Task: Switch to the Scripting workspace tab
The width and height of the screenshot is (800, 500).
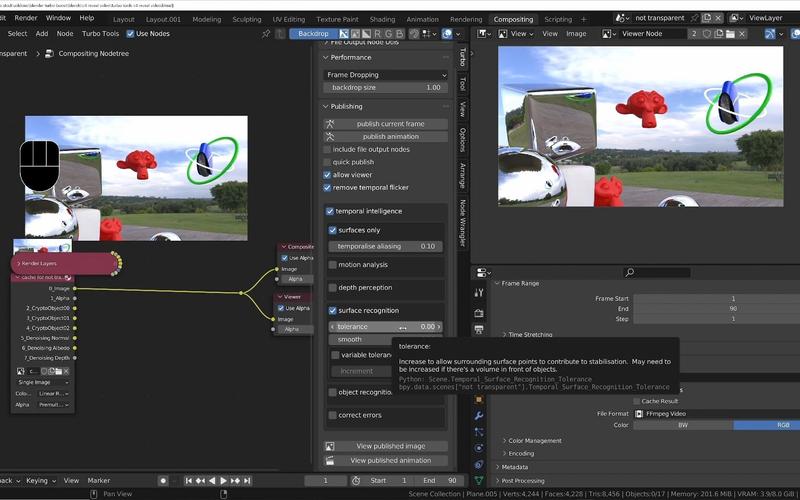Action: [x=558, y=19]
